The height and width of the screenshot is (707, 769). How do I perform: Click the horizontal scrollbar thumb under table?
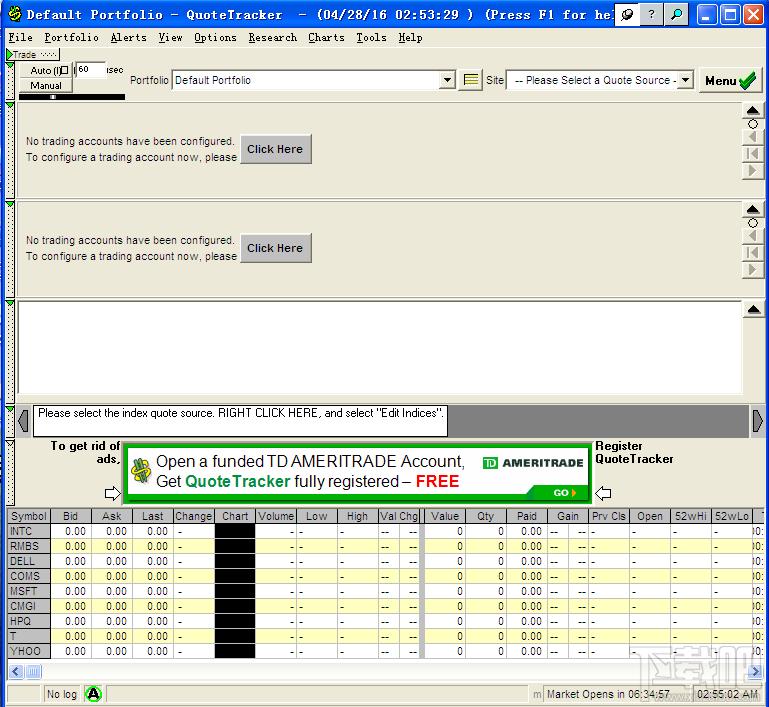point(33,671)
